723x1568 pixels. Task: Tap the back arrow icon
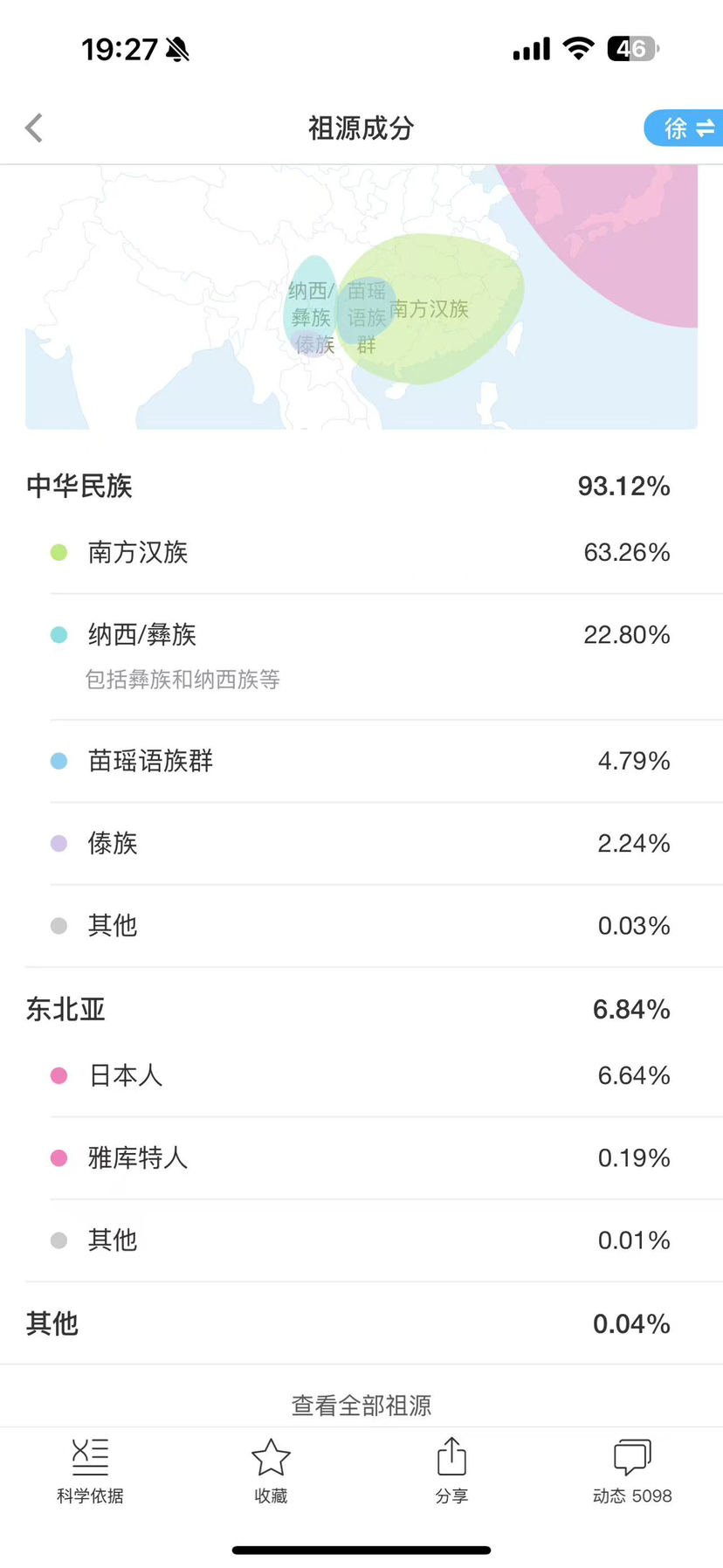(x=34, y=128)
